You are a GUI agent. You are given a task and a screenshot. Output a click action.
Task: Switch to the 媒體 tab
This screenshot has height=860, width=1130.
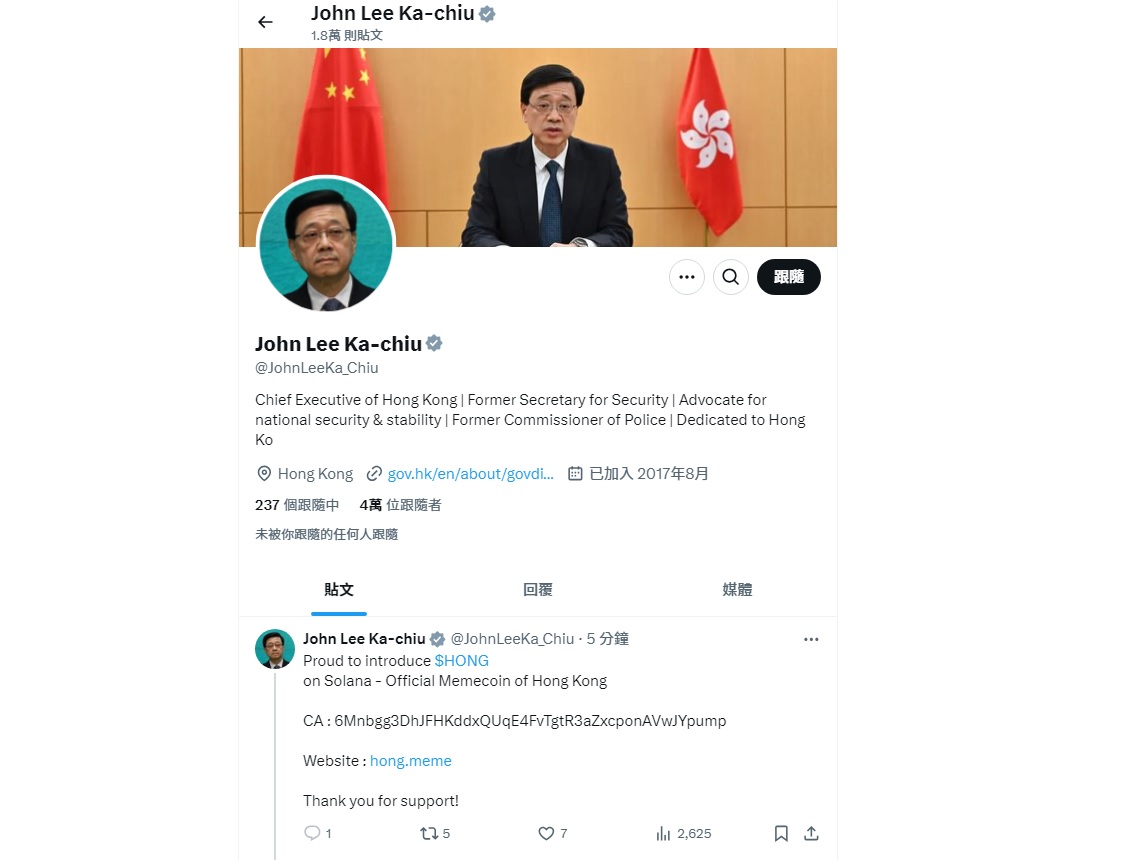click(x=737, y=590)
